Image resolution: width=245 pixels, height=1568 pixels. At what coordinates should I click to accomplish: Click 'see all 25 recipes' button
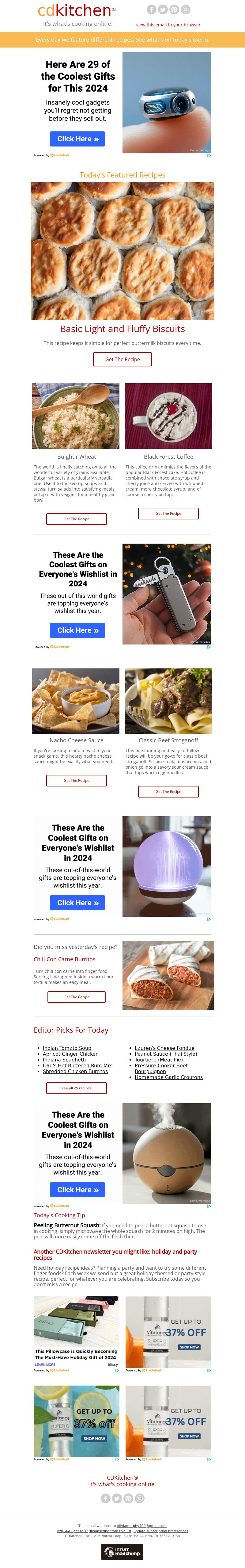coord(77,1088)
